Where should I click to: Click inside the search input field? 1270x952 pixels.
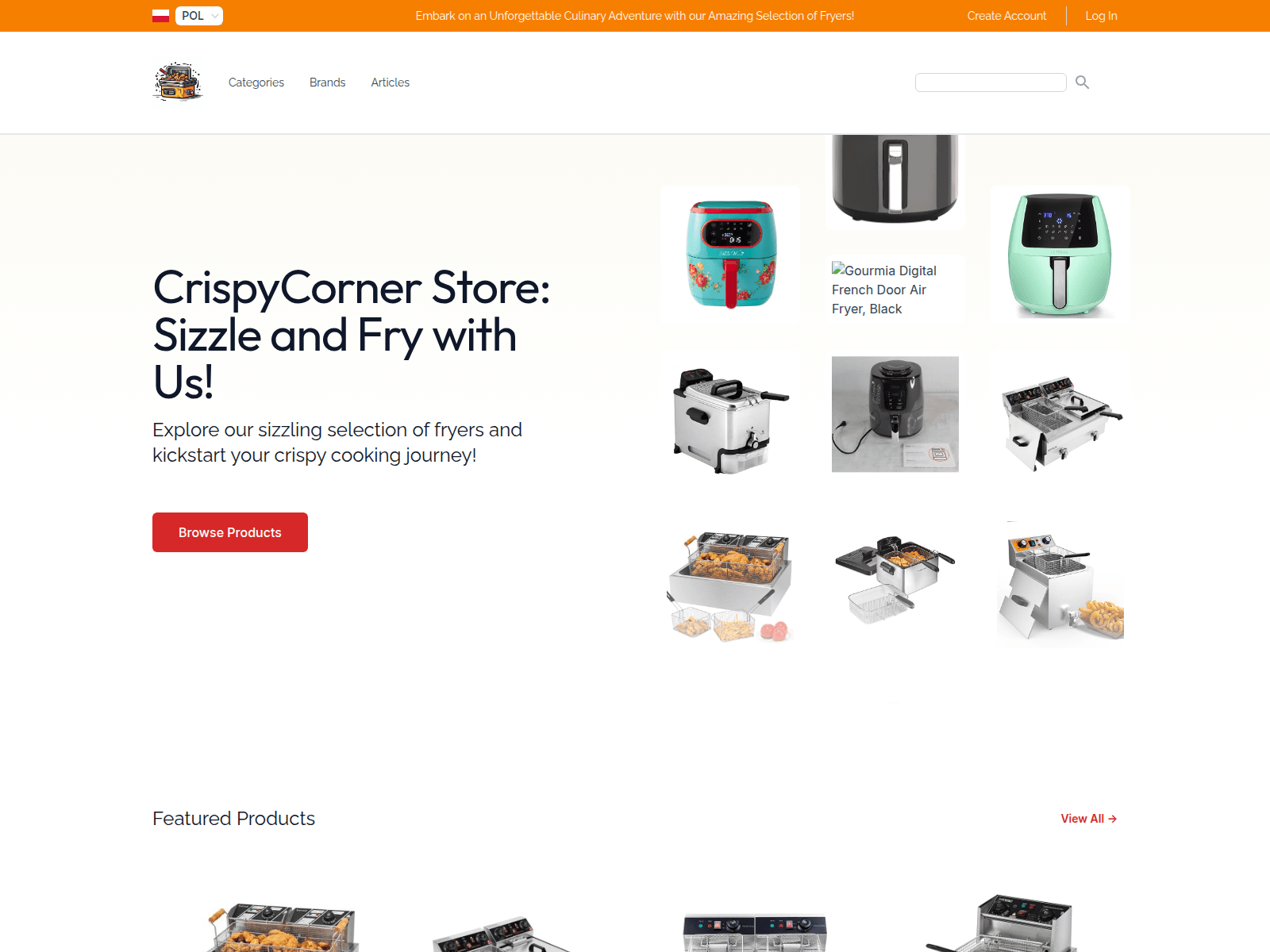(x=991, y=83)
